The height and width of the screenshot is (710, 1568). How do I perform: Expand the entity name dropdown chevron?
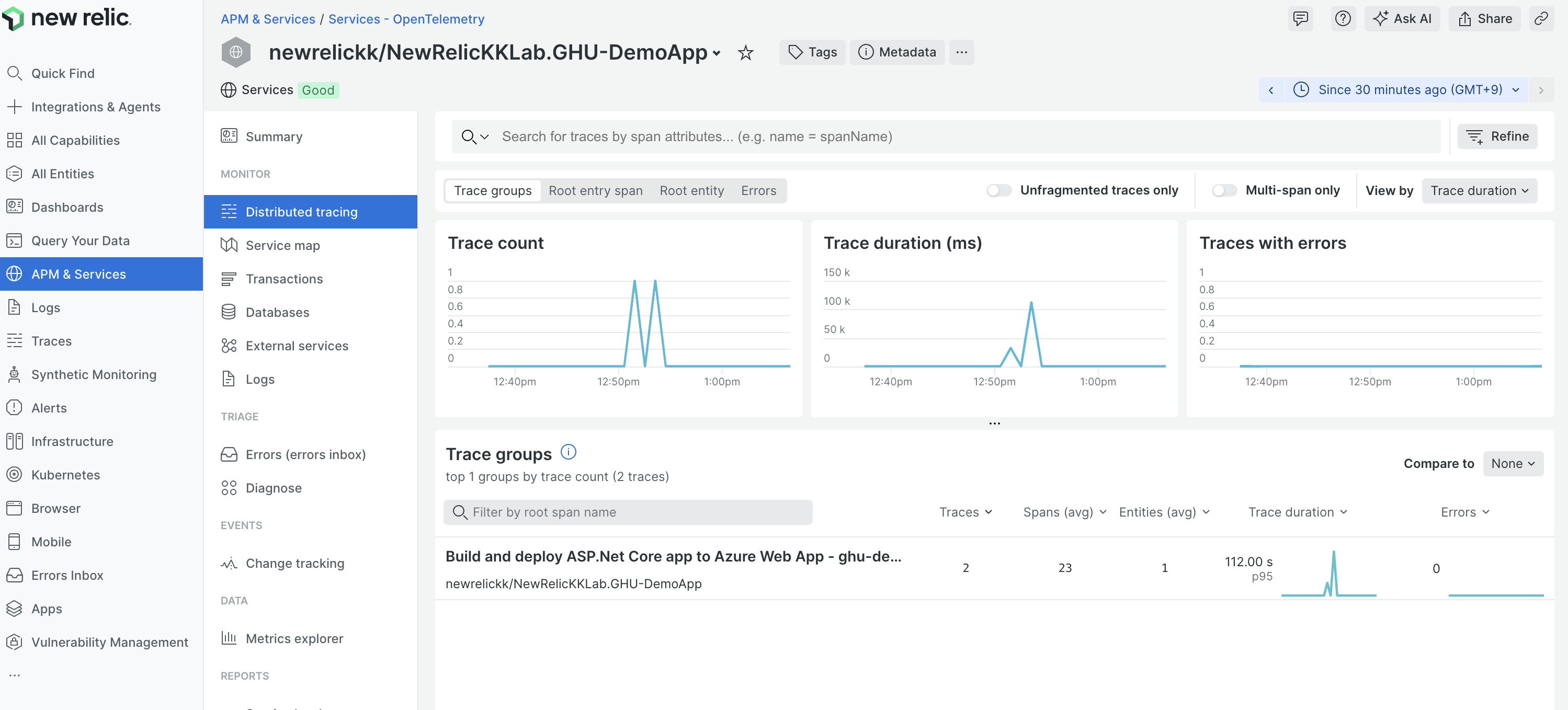point(717,53)
